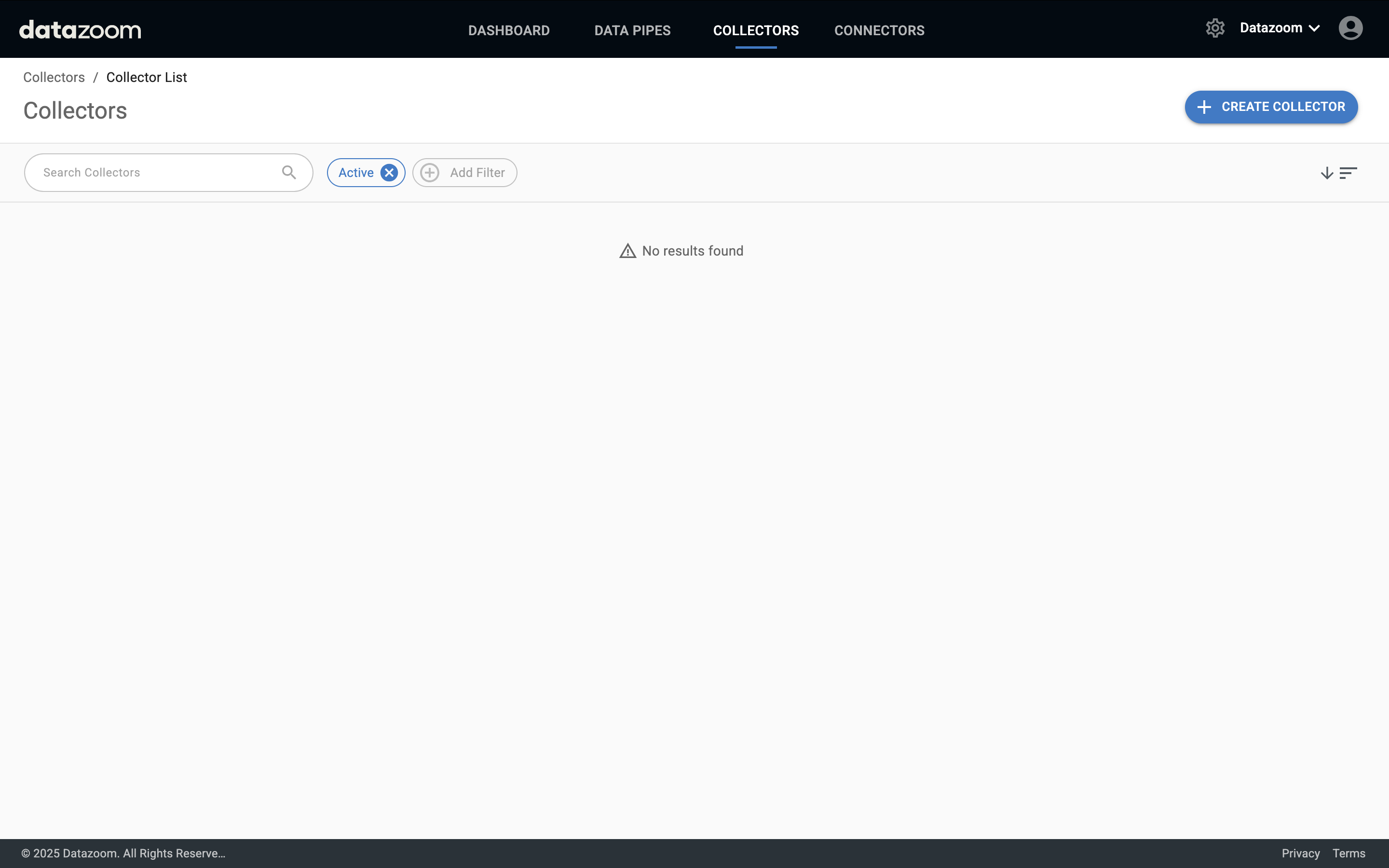Open the user profile avatar
Viewport: 1389px width, 868px height.
tap(1350, 28)
